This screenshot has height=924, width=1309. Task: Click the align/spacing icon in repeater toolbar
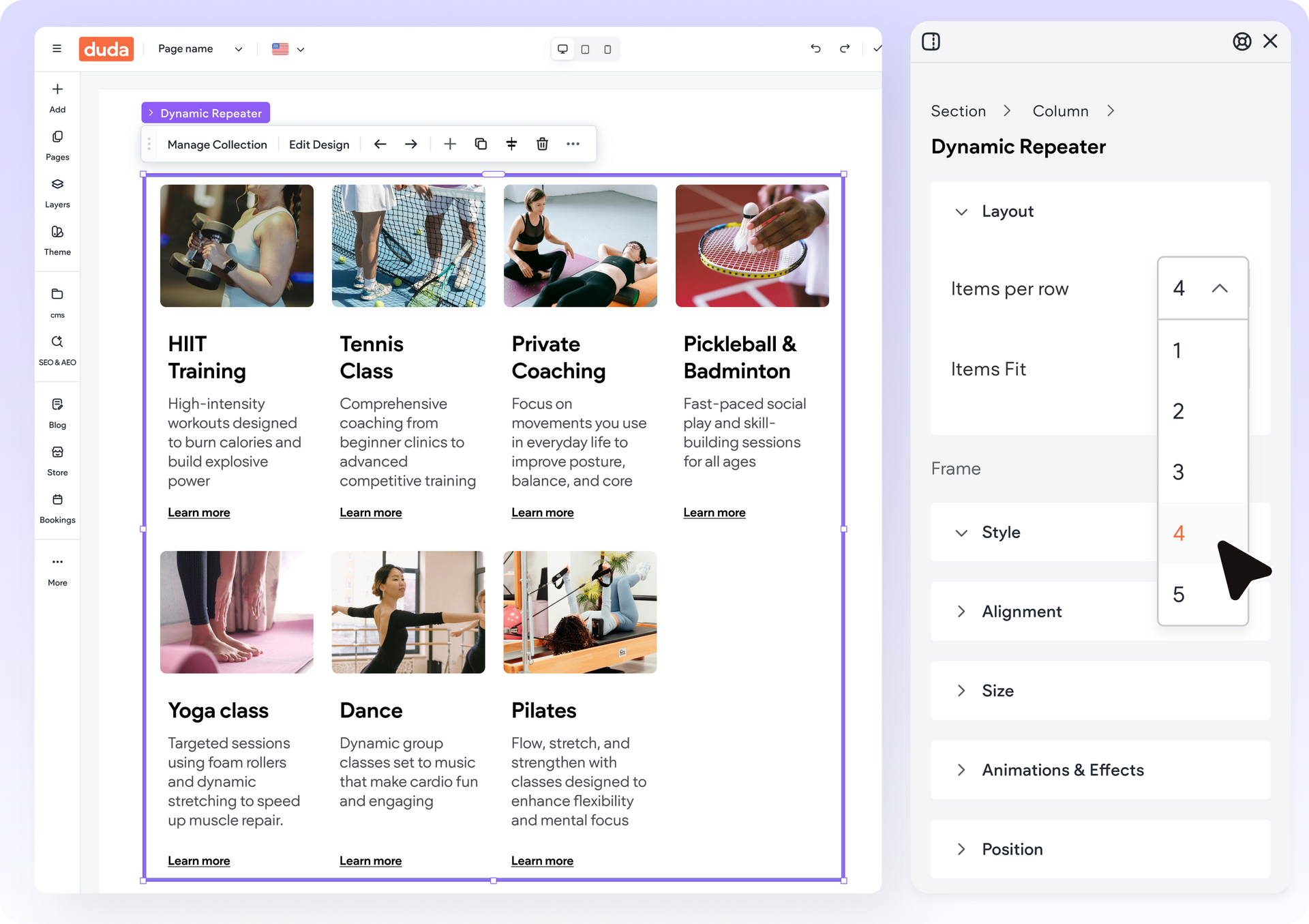[x=511, y=144]
